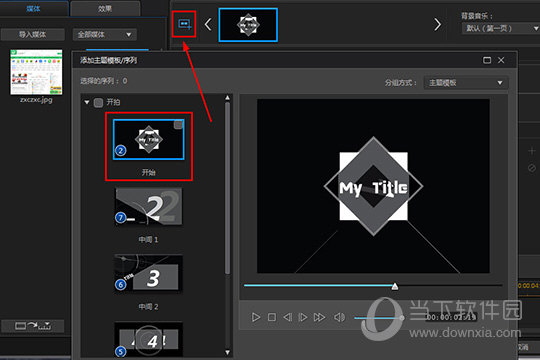Click the 选择的序列 count text

[104, 81]
